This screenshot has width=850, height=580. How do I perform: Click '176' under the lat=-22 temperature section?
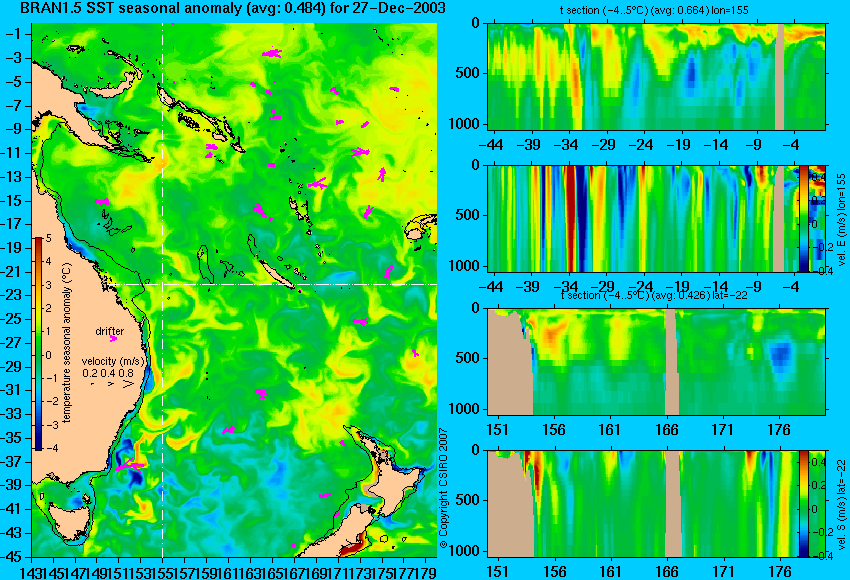click(779, 430)
